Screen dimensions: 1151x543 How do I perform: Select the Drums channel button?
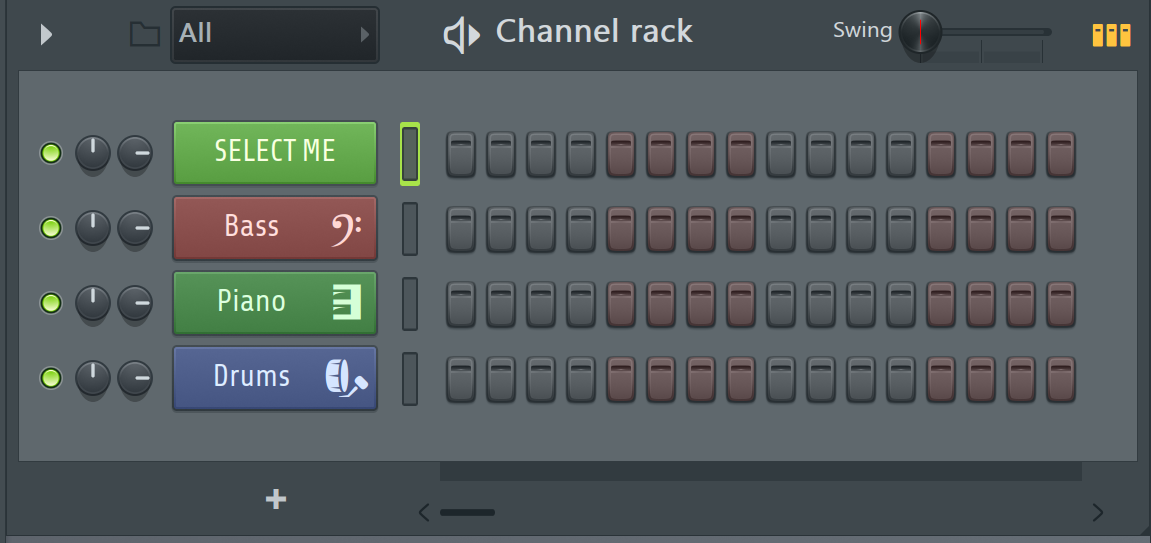(x=275, y=378)
